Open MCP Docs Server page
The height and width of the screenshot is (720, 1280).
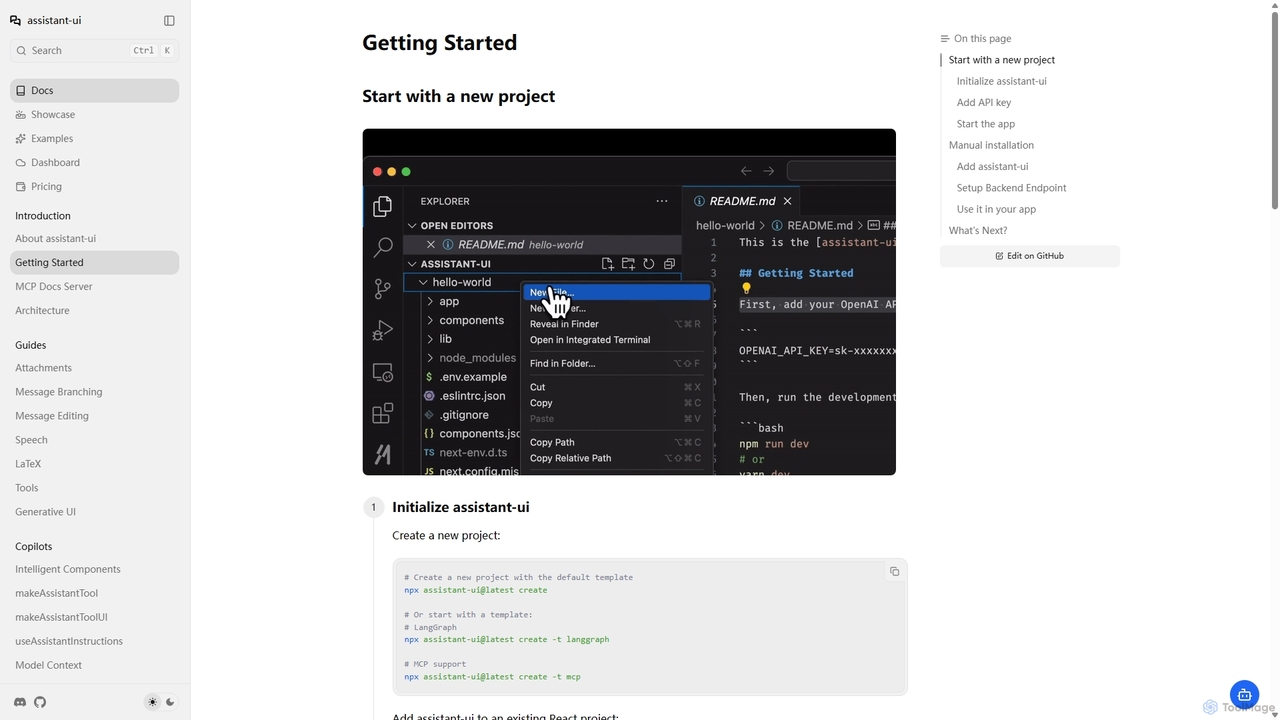pos(94,286)
